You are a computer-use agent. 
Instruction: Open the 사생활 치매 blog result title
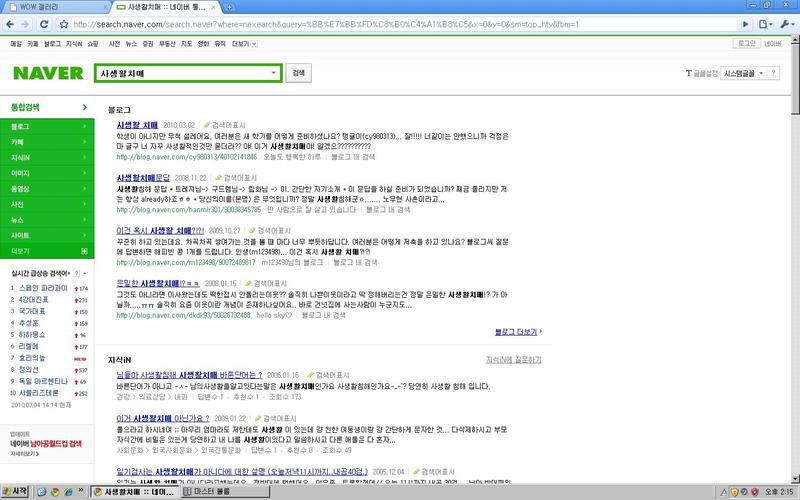tap(137, 125)
